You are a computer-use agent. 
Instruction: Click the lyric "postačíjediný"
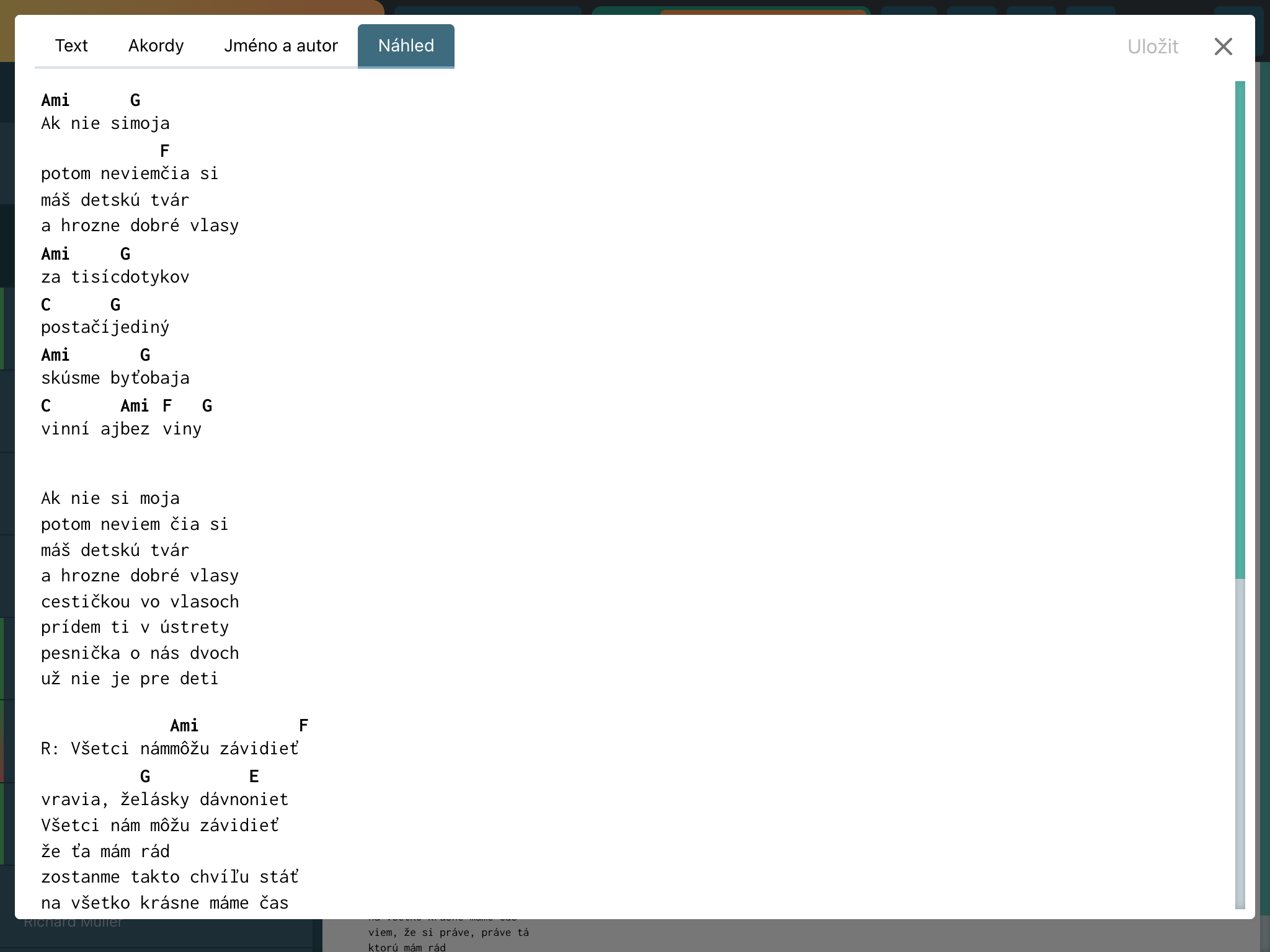105,327
